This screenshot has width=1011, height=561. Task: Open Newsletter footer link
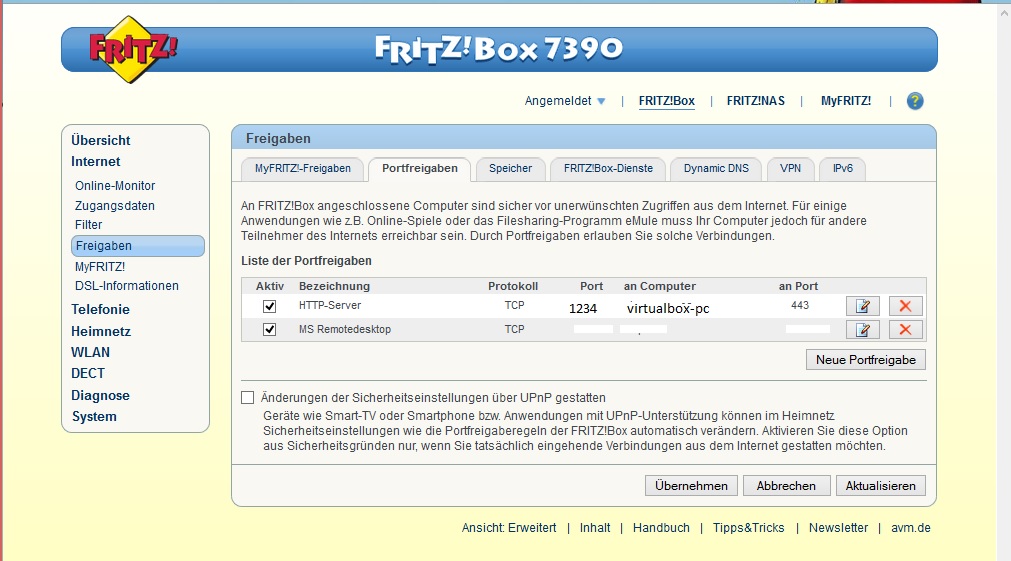(x=838, y=528)
